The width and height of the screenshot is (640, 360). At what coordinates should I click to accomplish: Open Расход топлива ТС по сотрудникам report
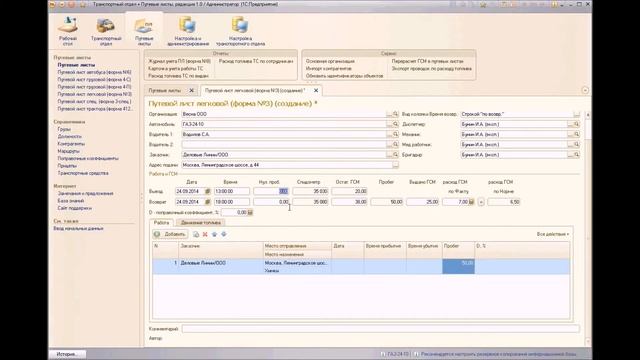pos(256,61)
